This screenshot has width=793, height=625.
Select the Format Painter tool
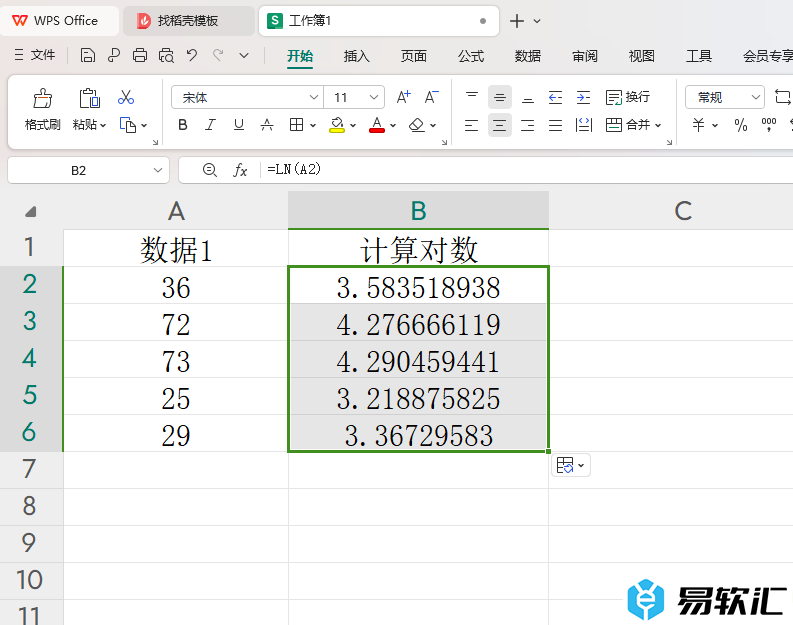42,110
